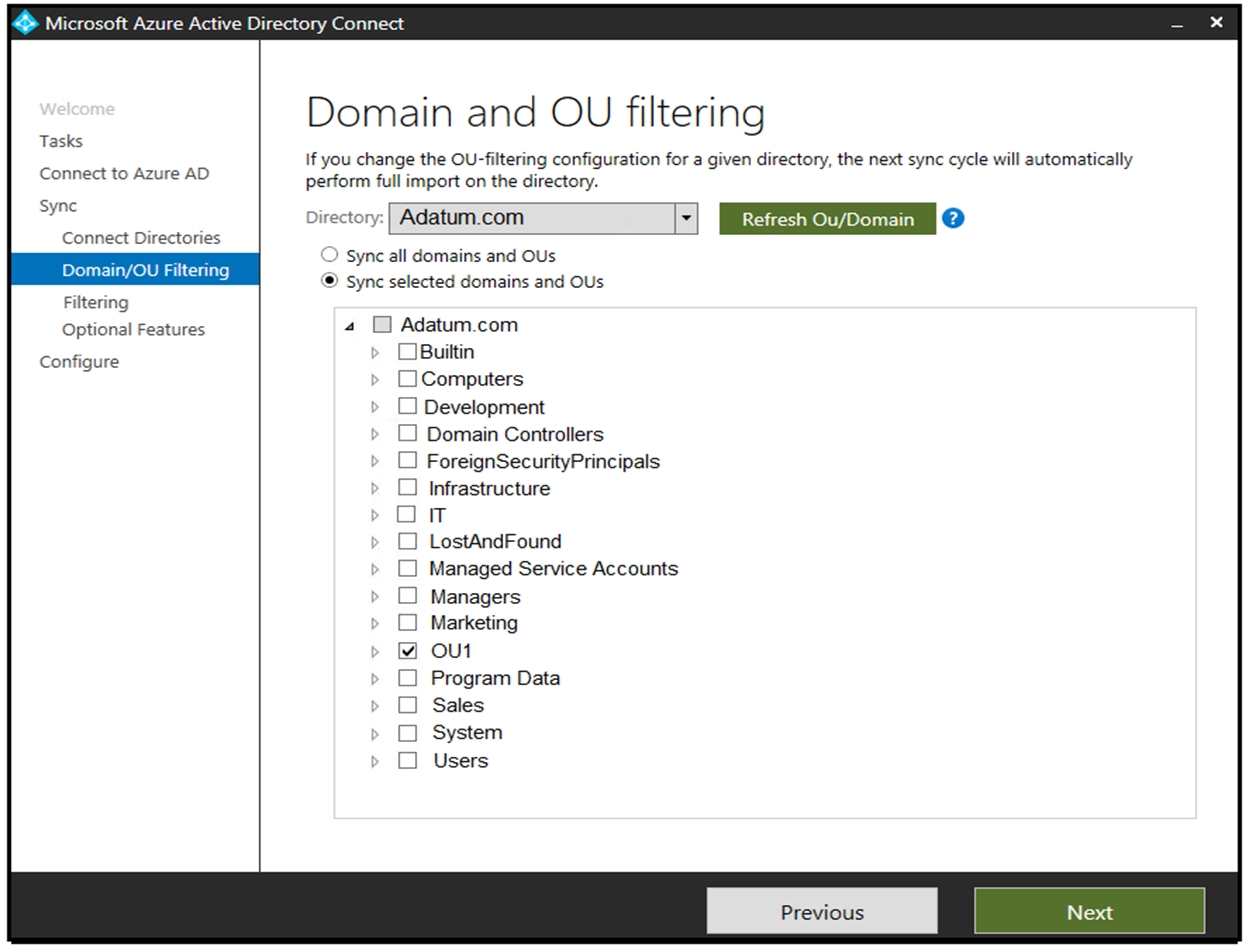Tick the Adatum.com root checkbox

(x=382, y=325)
